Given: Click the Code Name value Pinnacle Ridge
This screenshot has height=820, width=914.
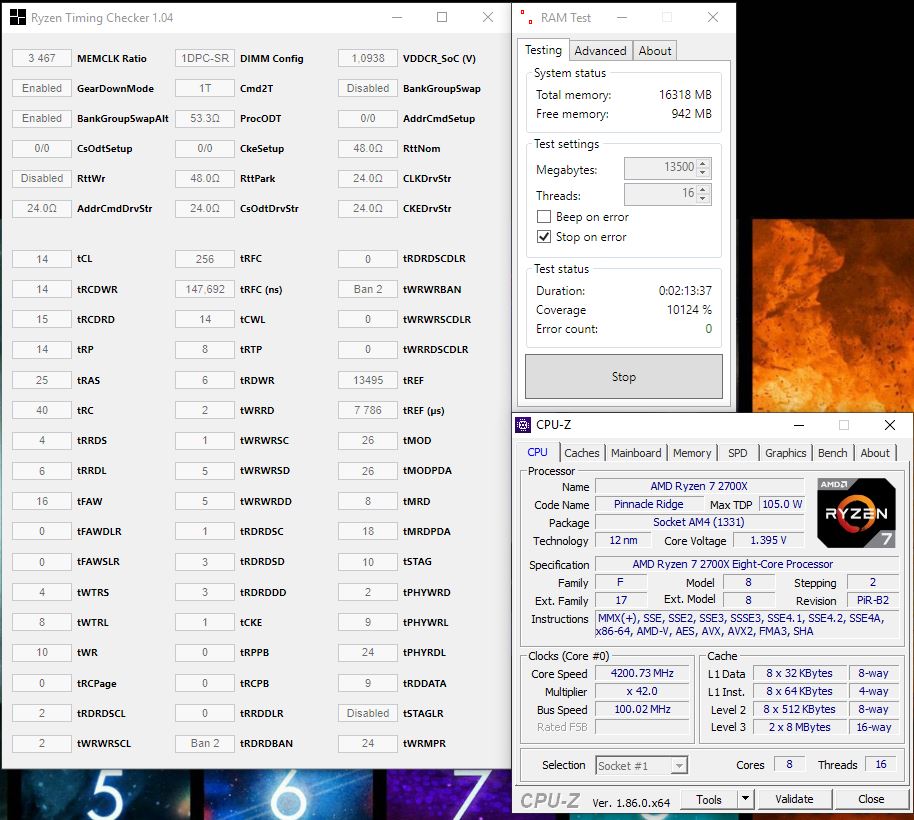Looking at the screenshot, I should click(x=648, y=504).
